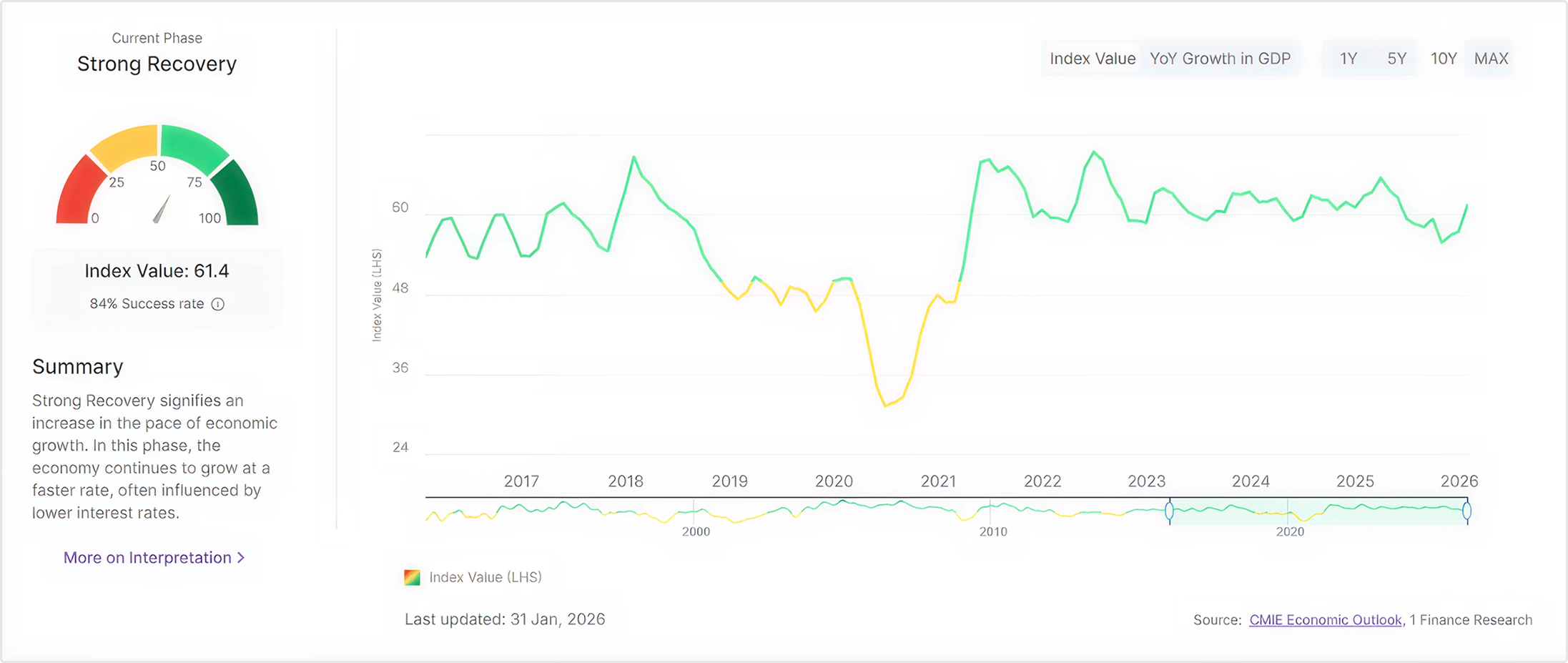This screenshot has width=1568, height=663.
Task: Open the More on Interpretation link
Action: [x=147, y=558]
